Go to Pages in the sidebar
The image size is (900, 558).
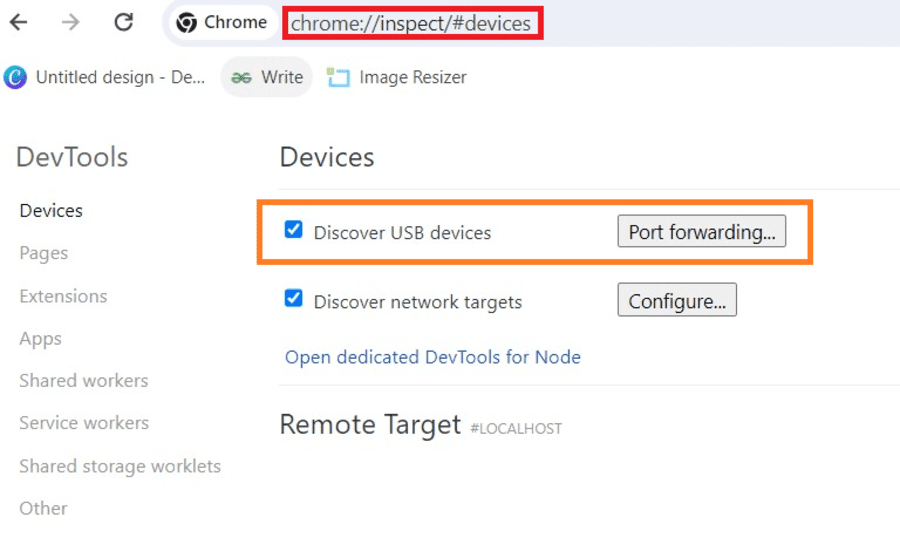click(44, 254)
